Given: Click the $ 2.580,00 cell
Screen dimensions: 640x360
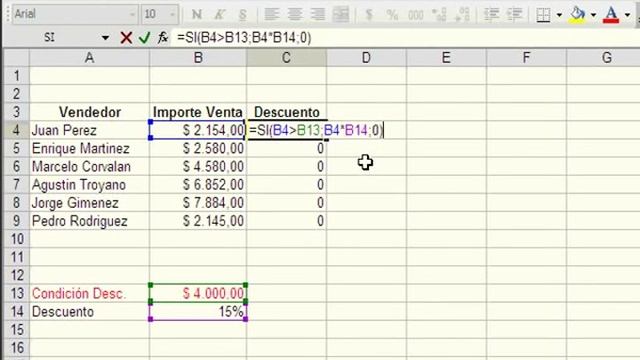Looking at the screenshot, I should tap(198, 148).
